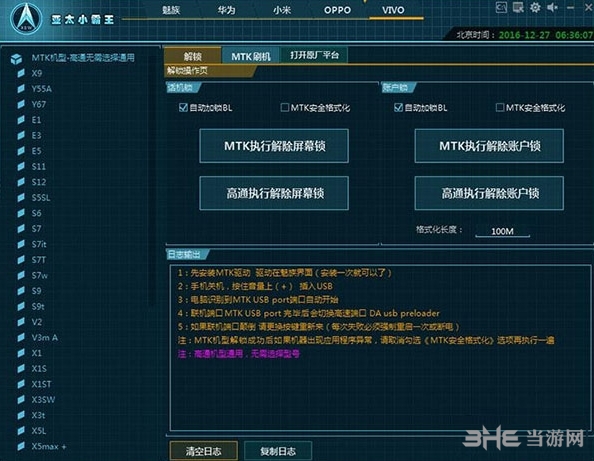
Task: Switch to the 华为 brand tab
Action: (x=226, y=10)
